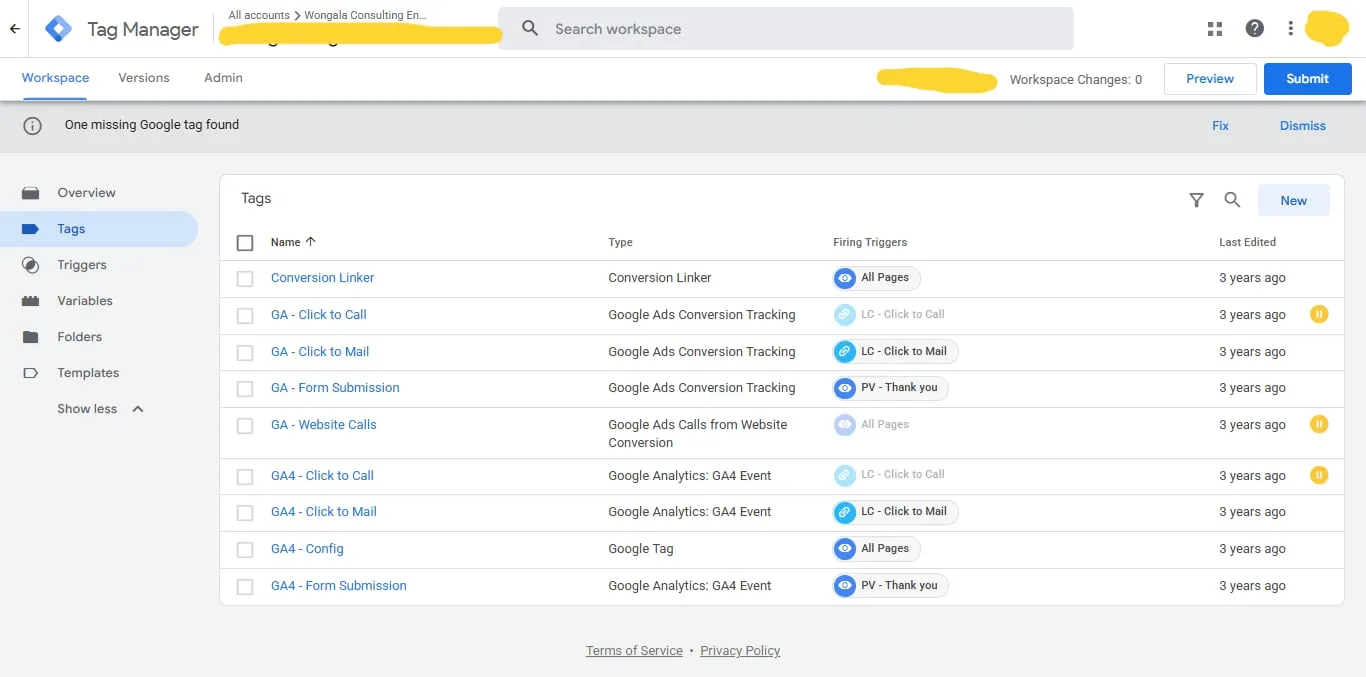Open the filter funnel icon in Tags
Viewport: 1366px width, 677px height.
(1196, 200)
